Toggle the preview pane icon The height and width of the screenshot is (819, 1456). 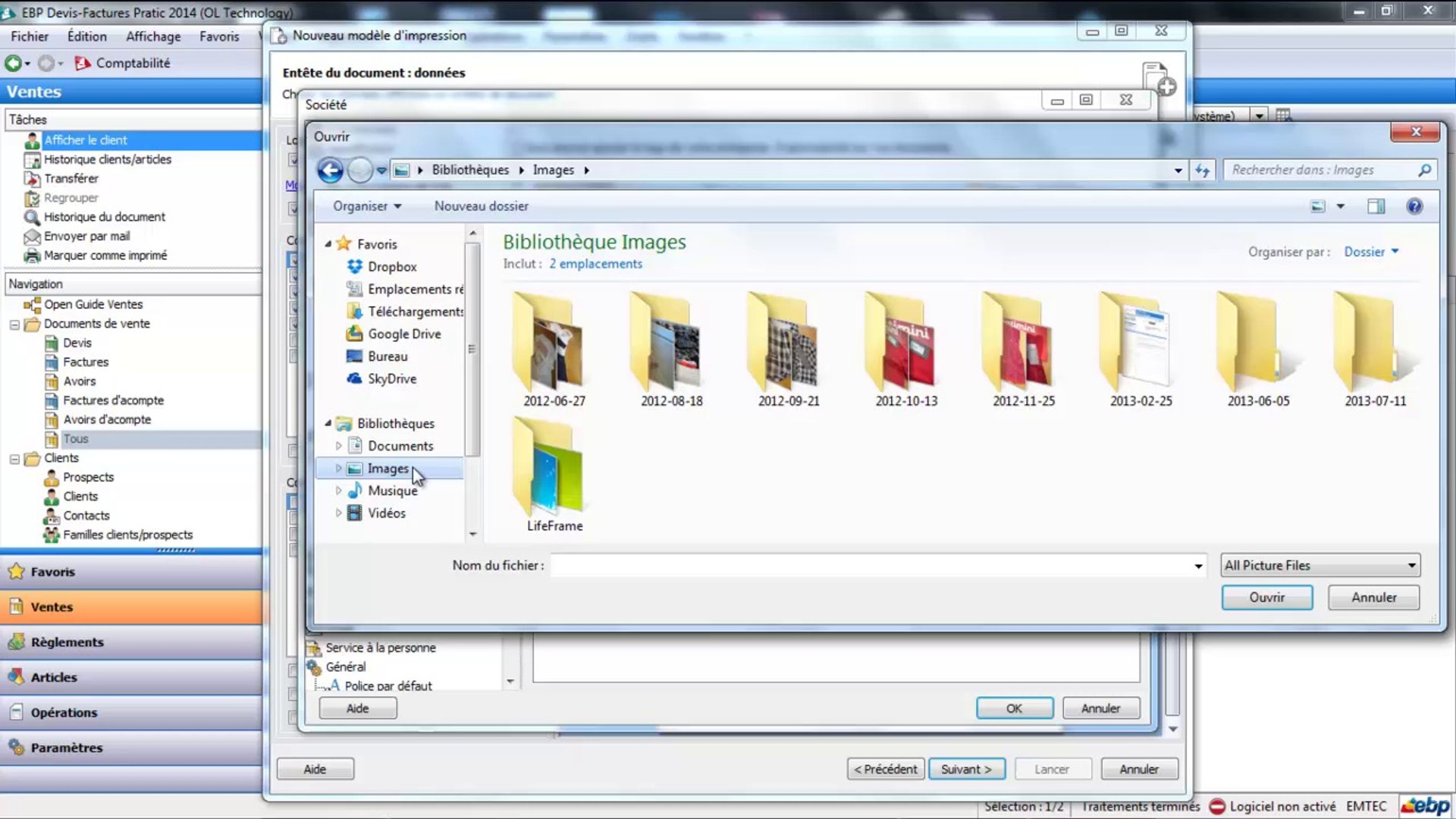(1376, 206)
